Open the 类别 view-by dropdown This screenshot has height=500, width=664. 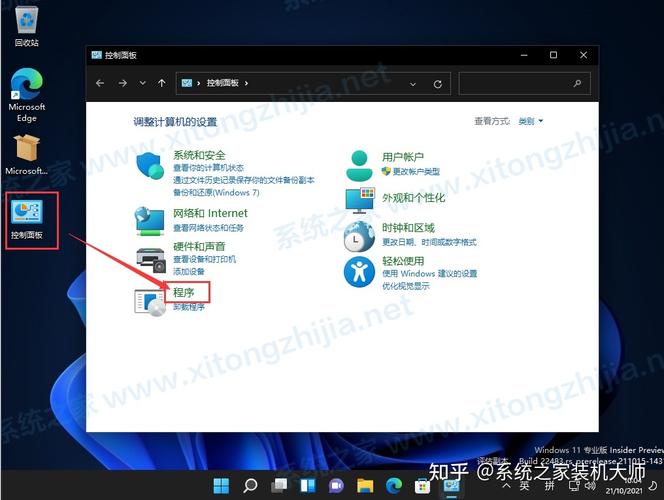(x=531, y=122)
